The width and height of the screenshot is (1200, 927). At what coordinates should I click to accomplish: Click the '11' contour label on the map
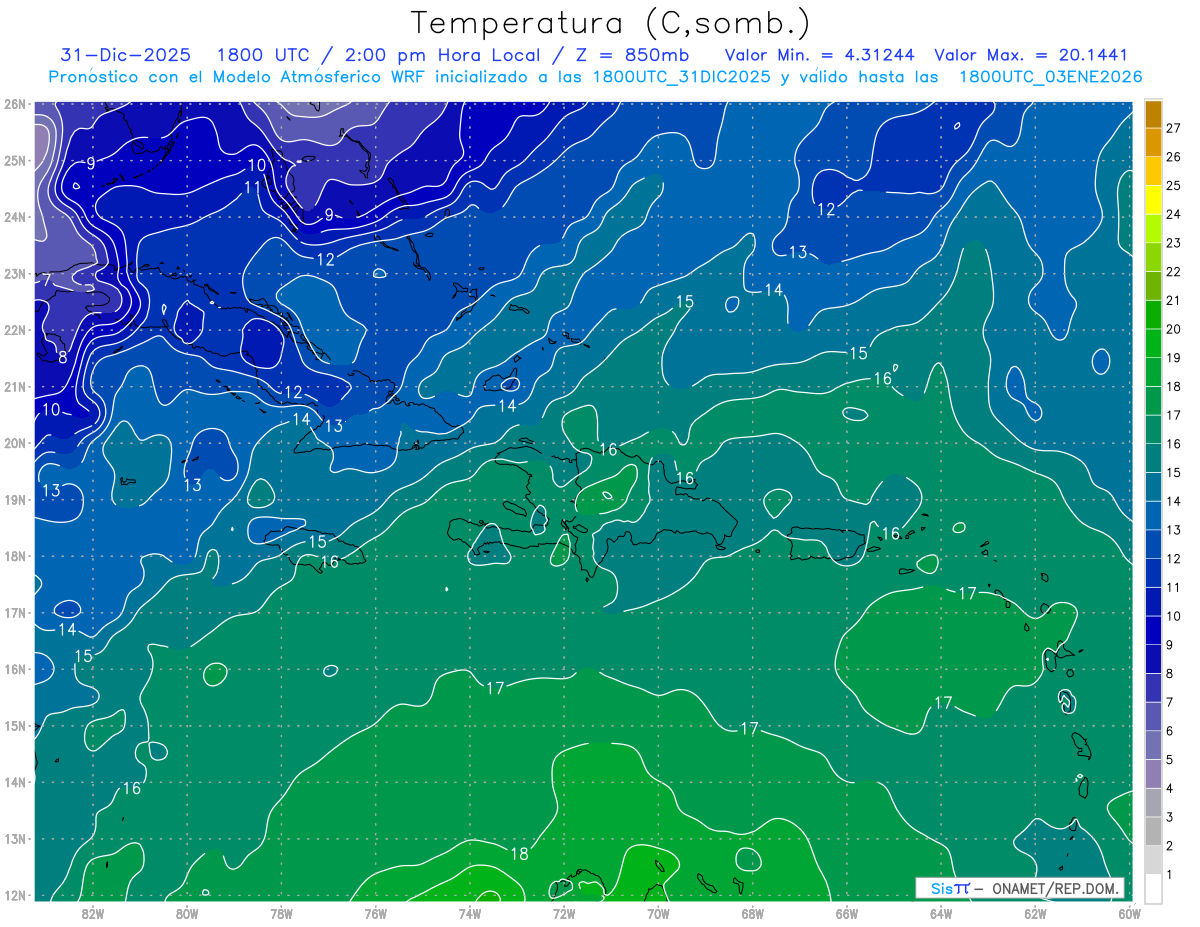(253, 187)
